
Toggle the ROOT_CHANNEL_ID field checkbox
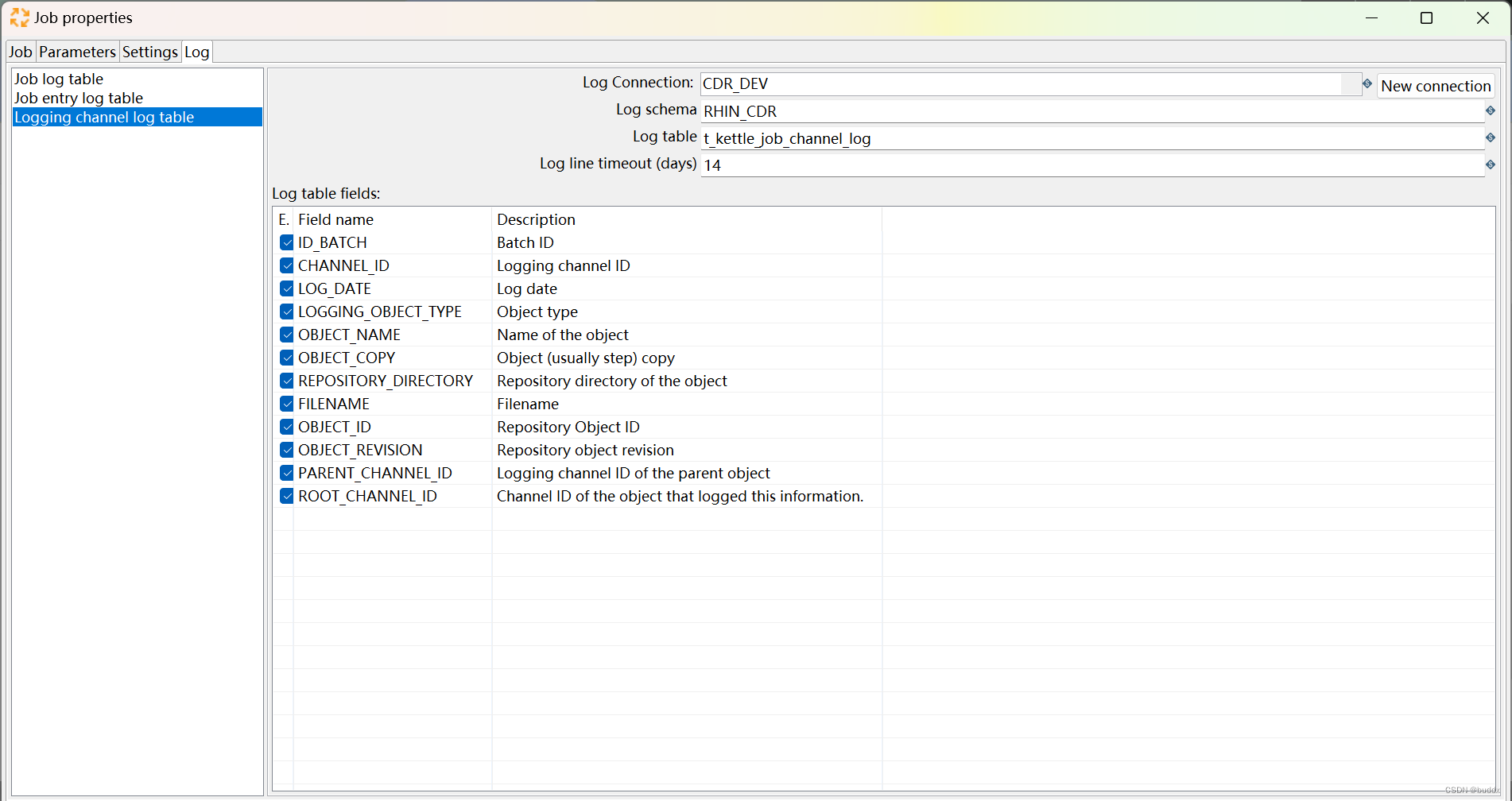point(287,496)
